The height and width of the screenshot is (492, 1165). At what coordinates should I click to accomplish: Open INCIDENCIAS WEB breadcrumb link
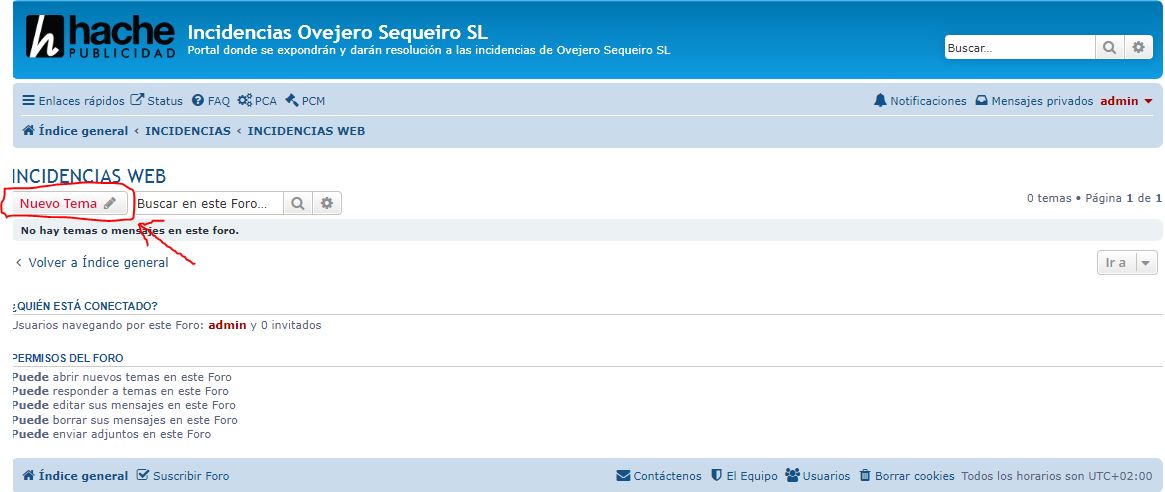point(306,131)
